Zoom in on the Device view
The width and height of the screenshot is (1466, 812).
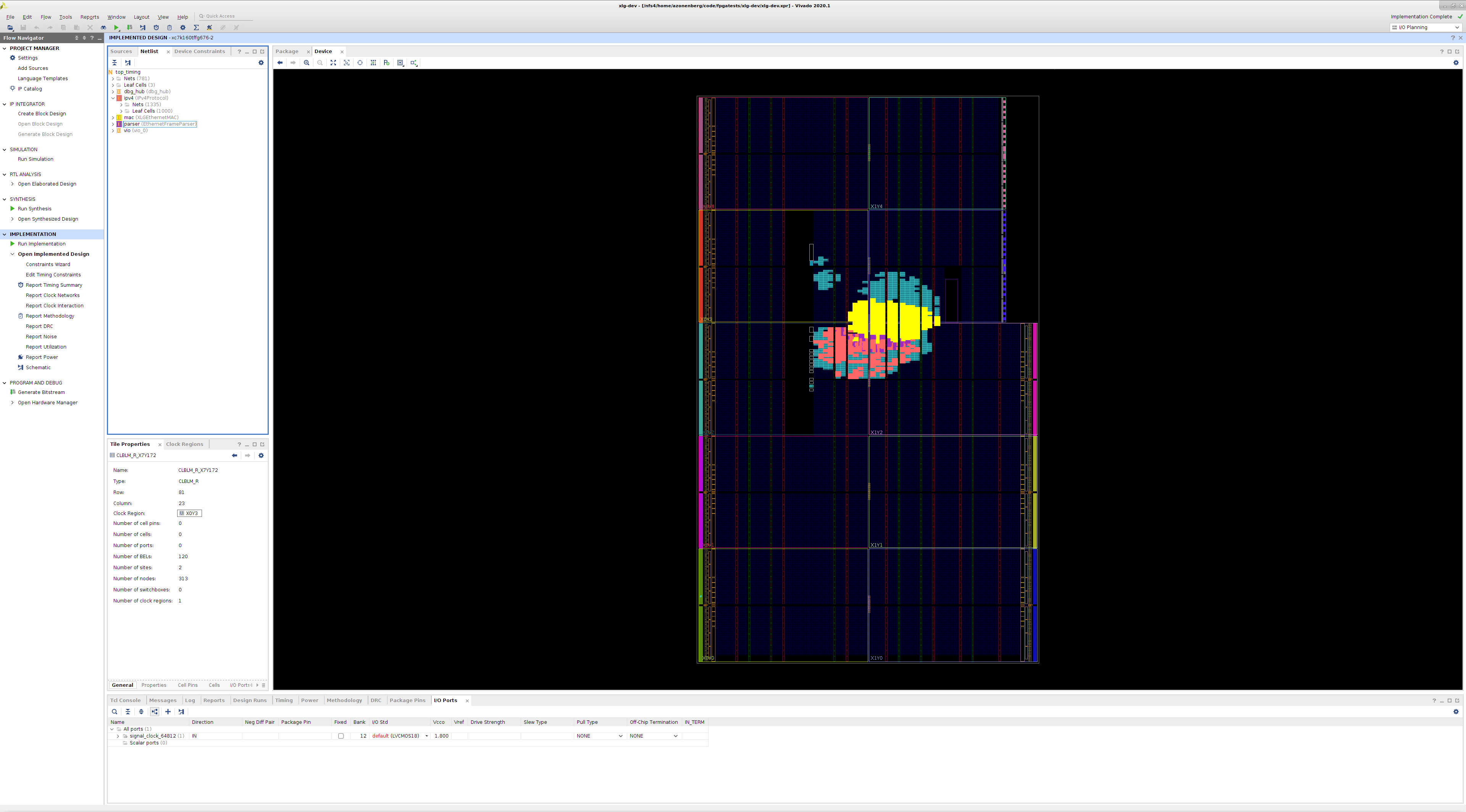tap(307, 63)
